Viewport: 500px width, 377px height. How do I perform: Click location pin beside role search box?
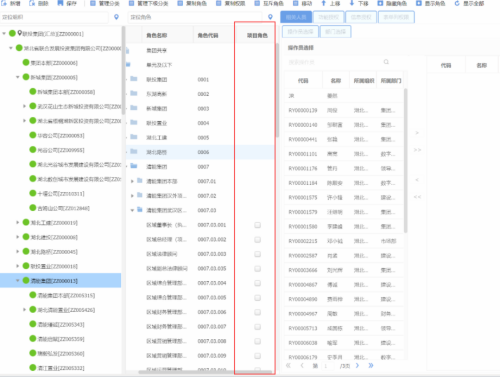(x=270, y=17)
